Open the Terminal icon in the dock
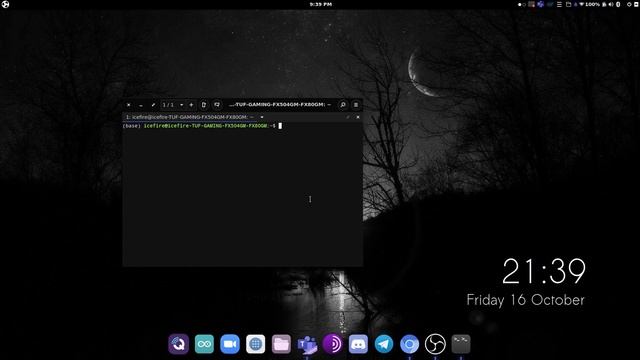640x360 pixels. click(461, 344)
